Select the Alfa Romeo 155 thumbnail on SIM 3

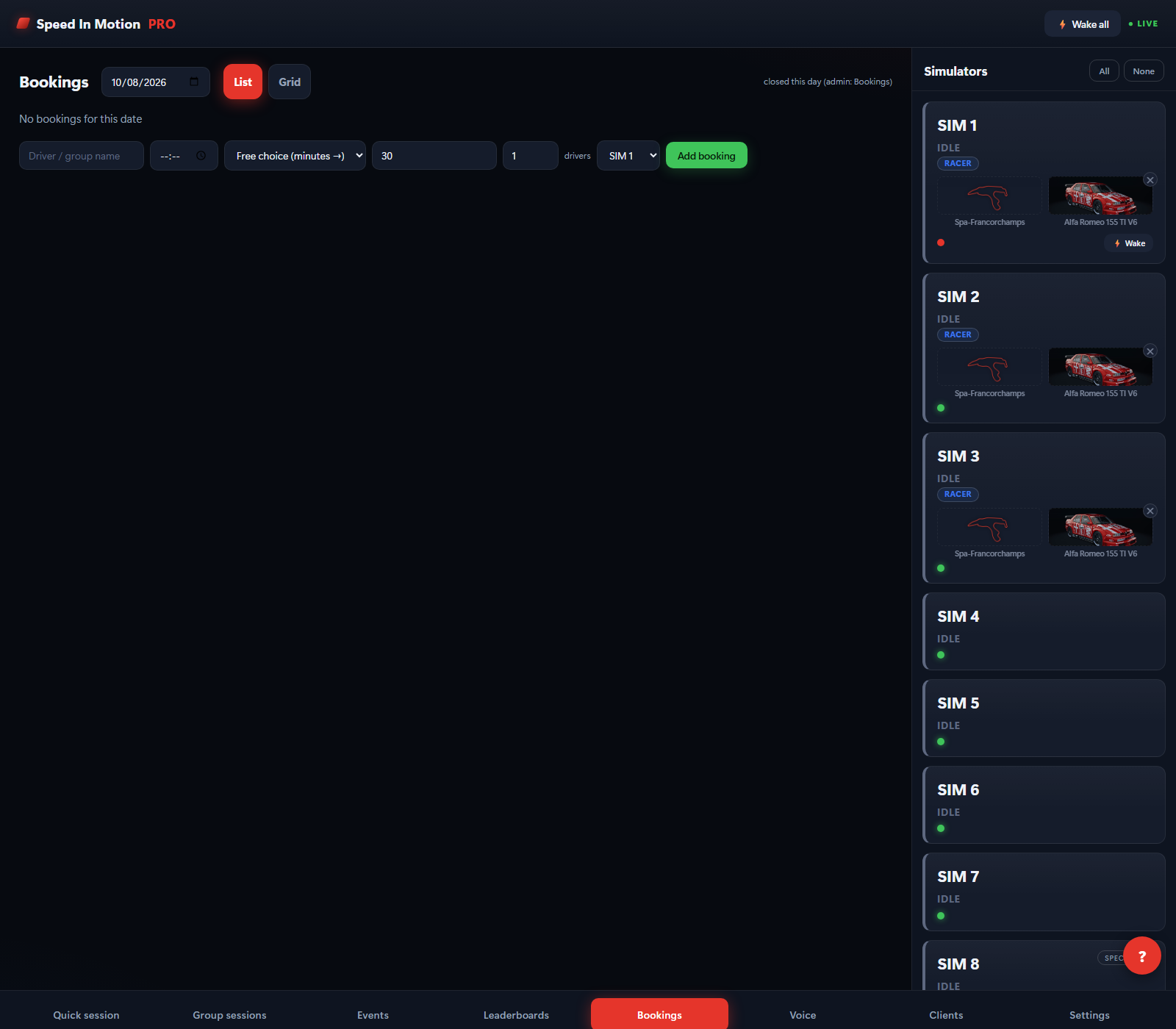[x=1100, y=527]
